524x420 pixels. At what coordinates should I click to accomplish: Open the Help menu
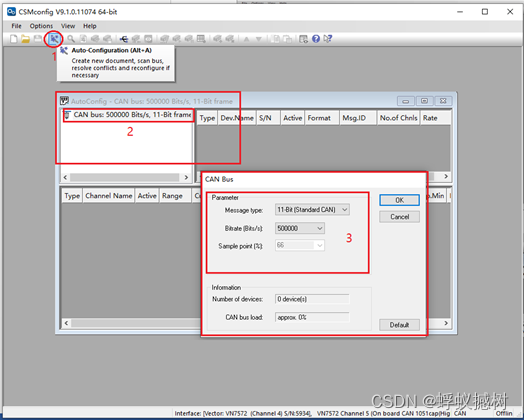(90, 26)
